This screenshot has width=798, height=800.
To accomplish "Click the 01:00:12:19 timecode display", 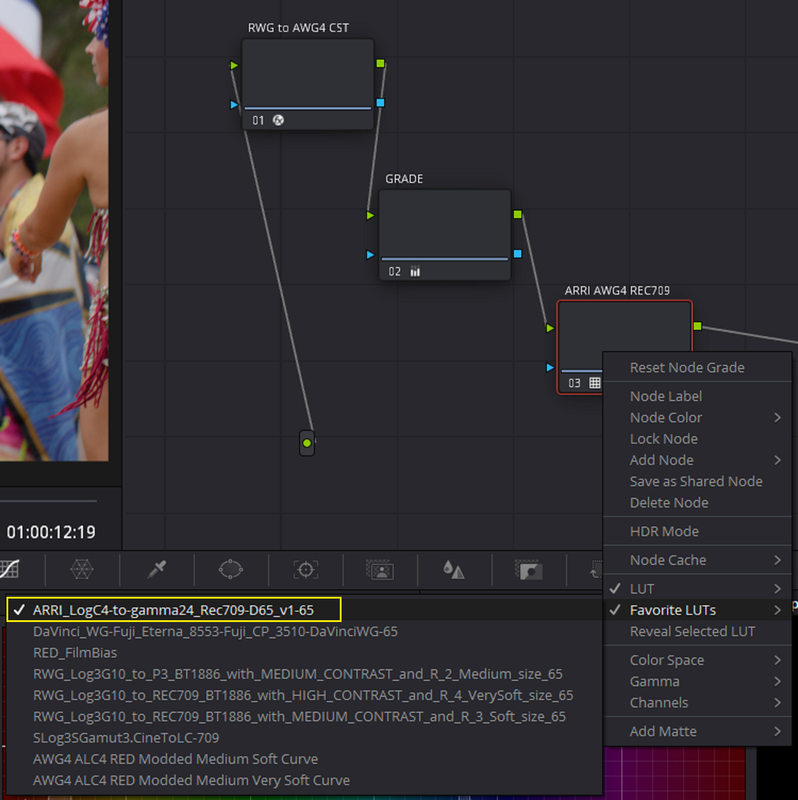I will pyautogui.click(x=51, y=532).
